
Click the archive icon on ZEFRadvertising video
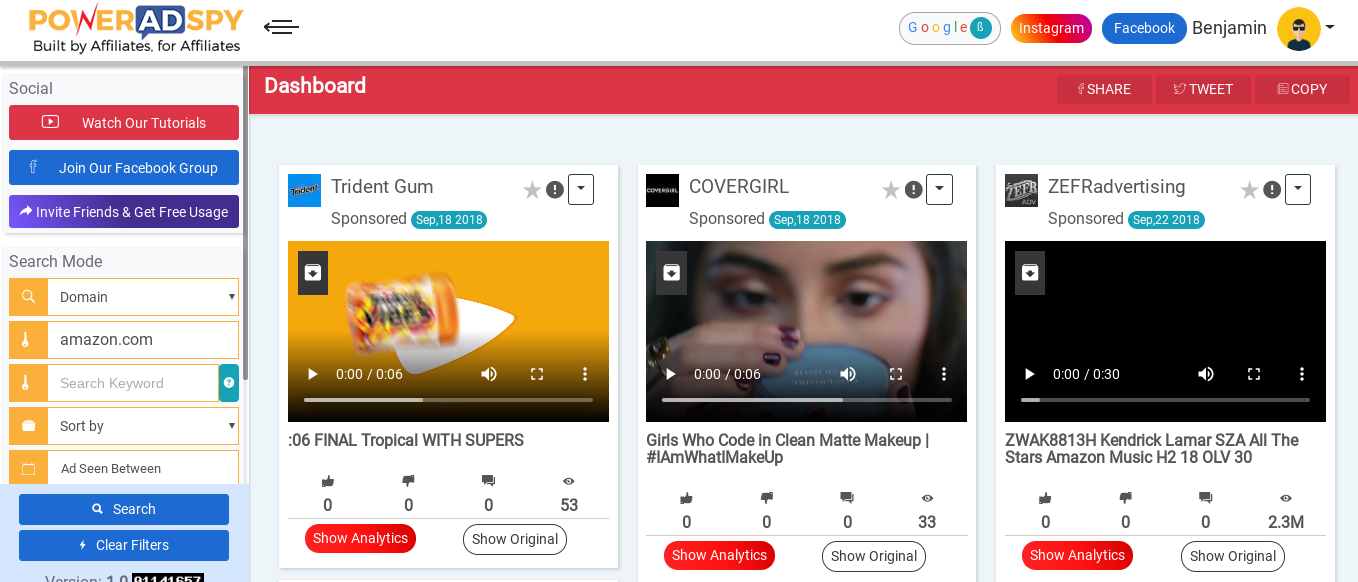tap(1030, 273)
